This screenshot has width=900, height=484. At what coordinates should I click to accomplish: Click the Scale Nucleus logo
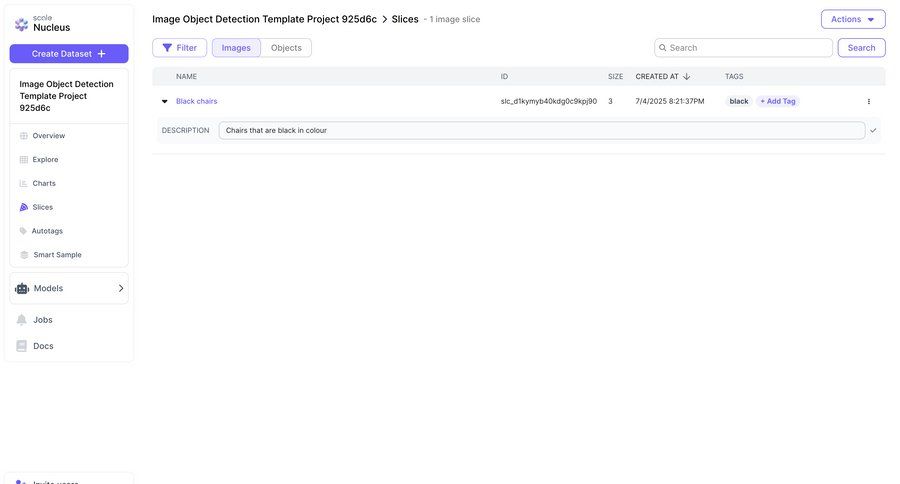pyautogui.click(x=42, y=24)
